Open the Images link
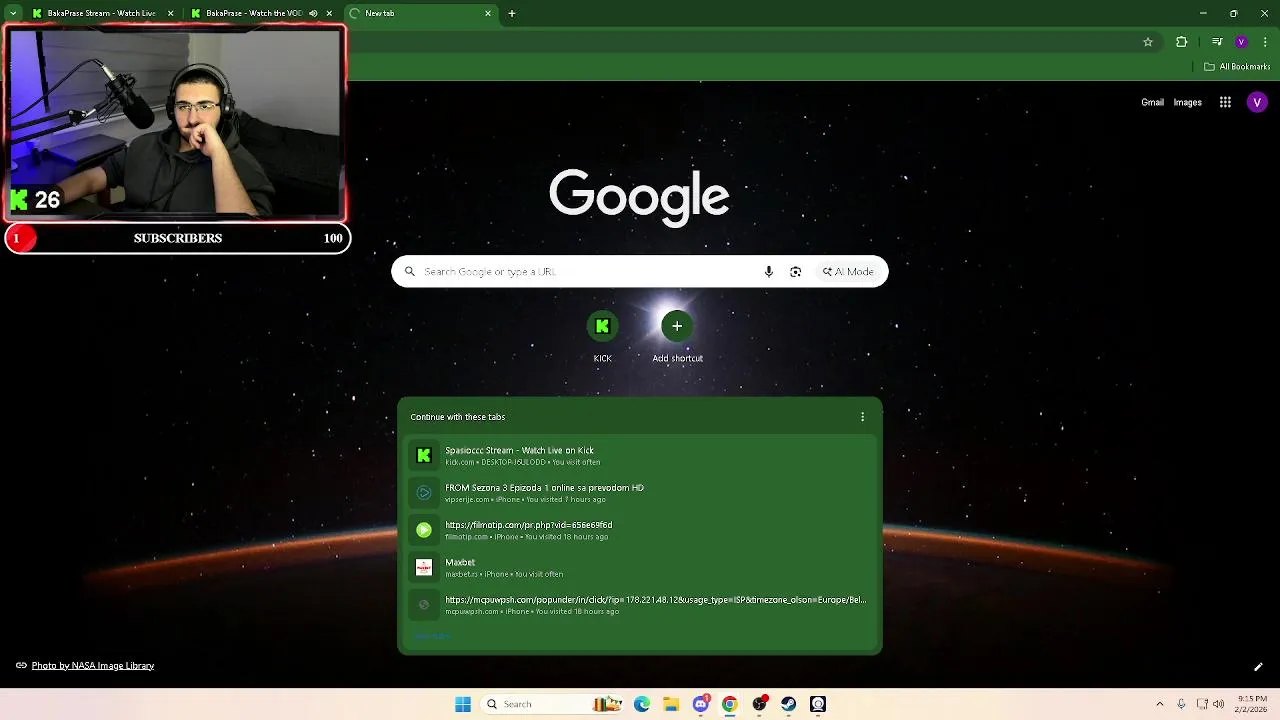 click(1187, 102)
